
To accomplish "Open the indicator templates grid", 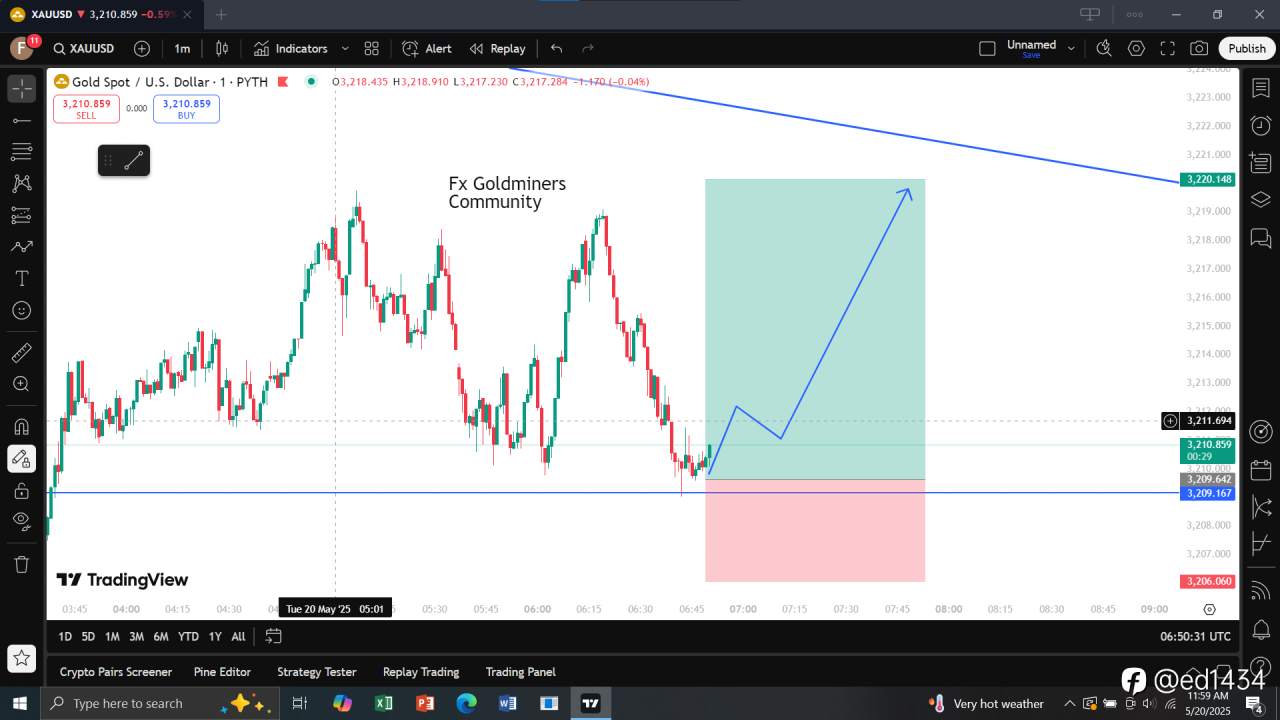I will pos(372,48).
